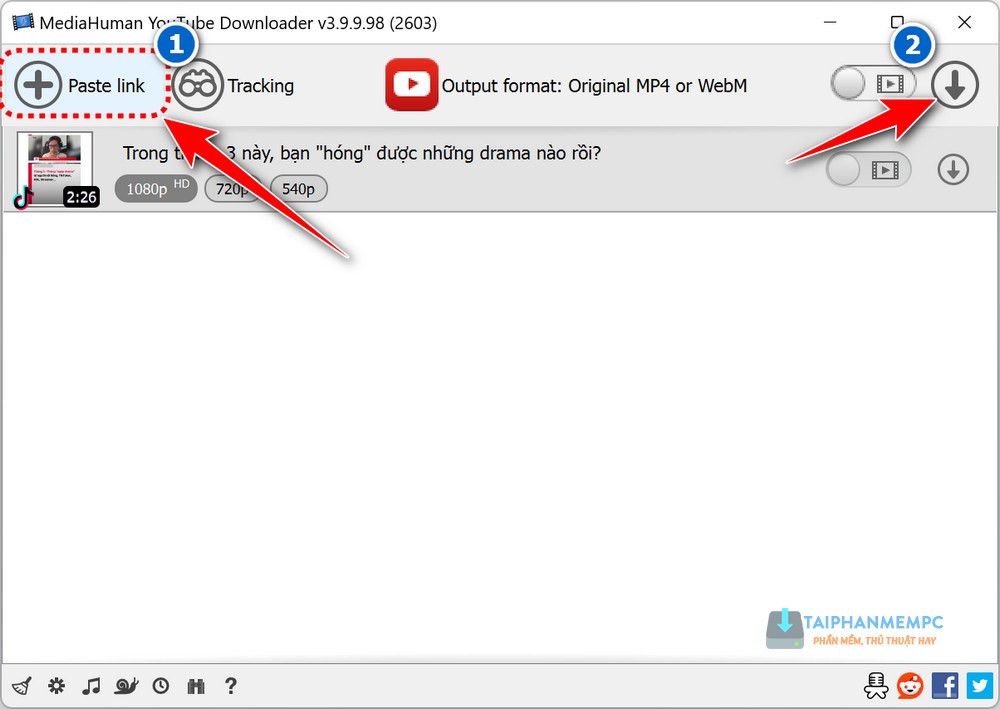This screenshot has width=1000, height=709.
Task: Open the Reddit link icon
Action: click(x=910, y=685)
